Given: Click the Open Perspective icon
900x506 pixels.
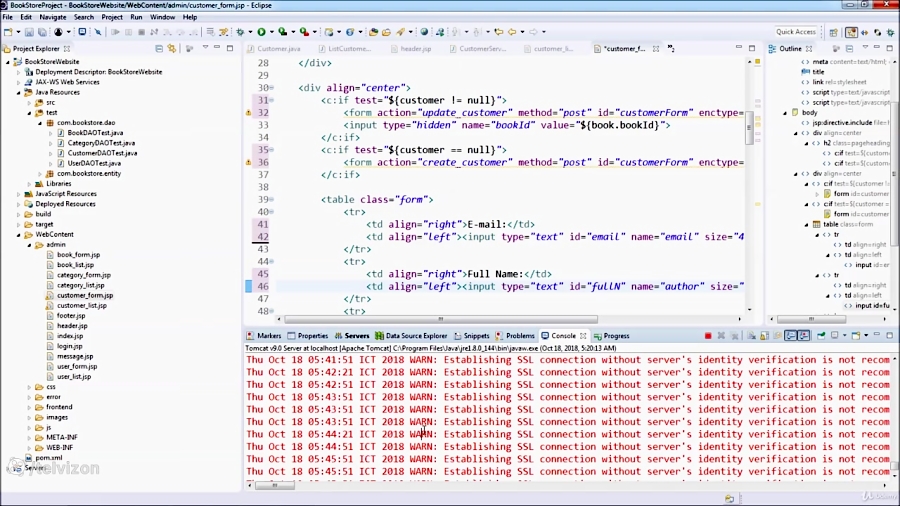Looking at the screenshot, I should pyautogui.click(x=833, y=32).
